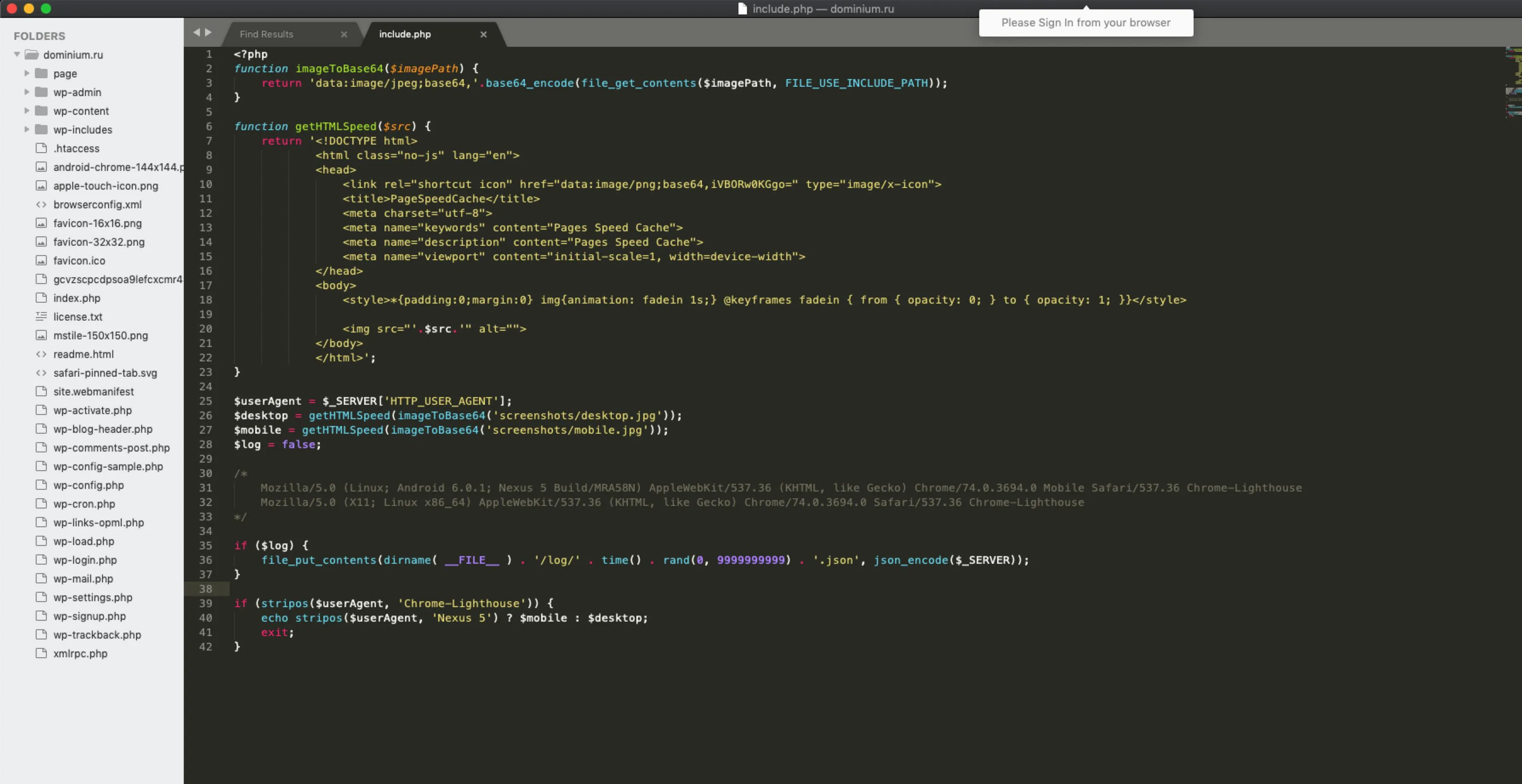
Task: Click the forward navigation arrow in tab bar
Action: [208, 32]
